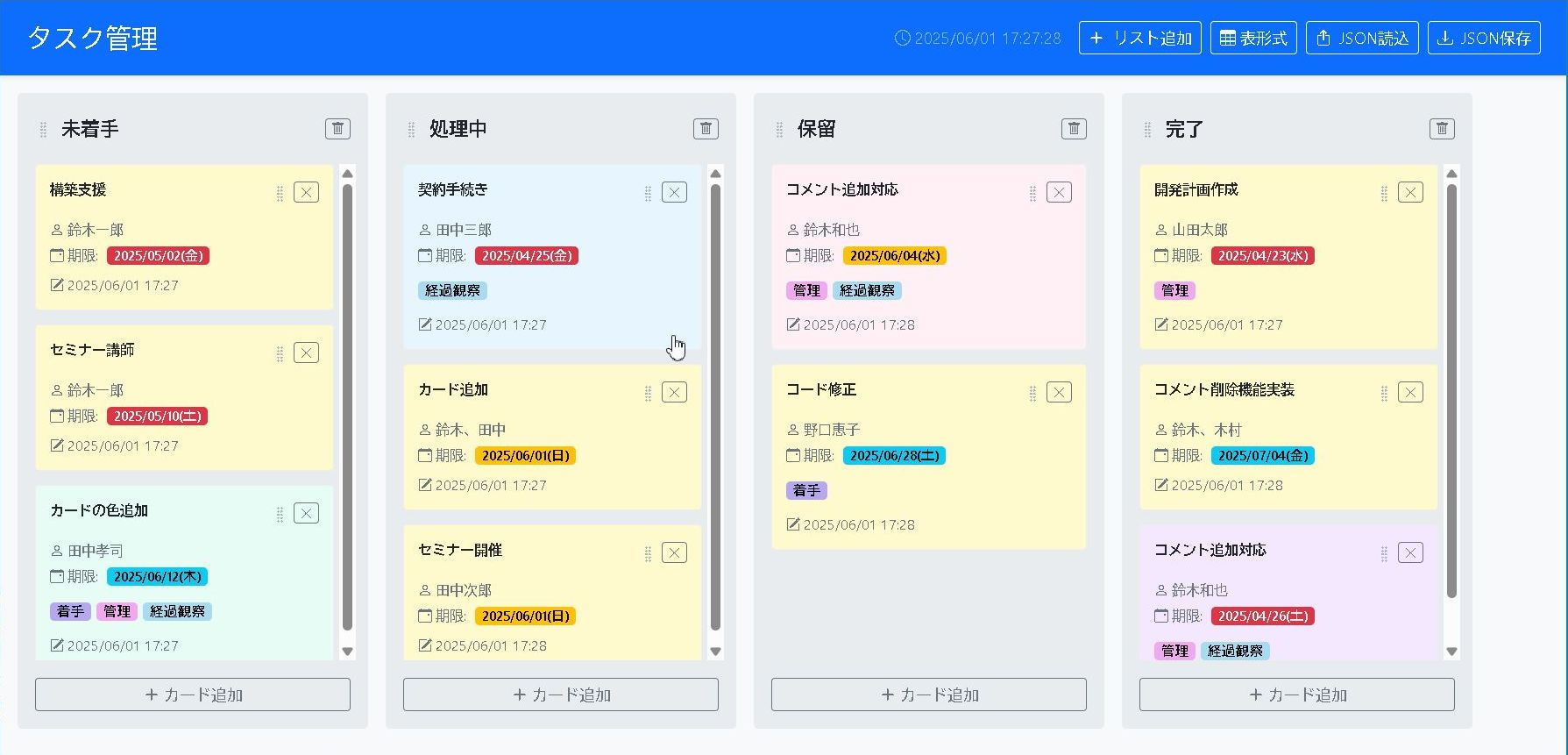Click scroll down arrow in 完了 list

point(1451,652)
